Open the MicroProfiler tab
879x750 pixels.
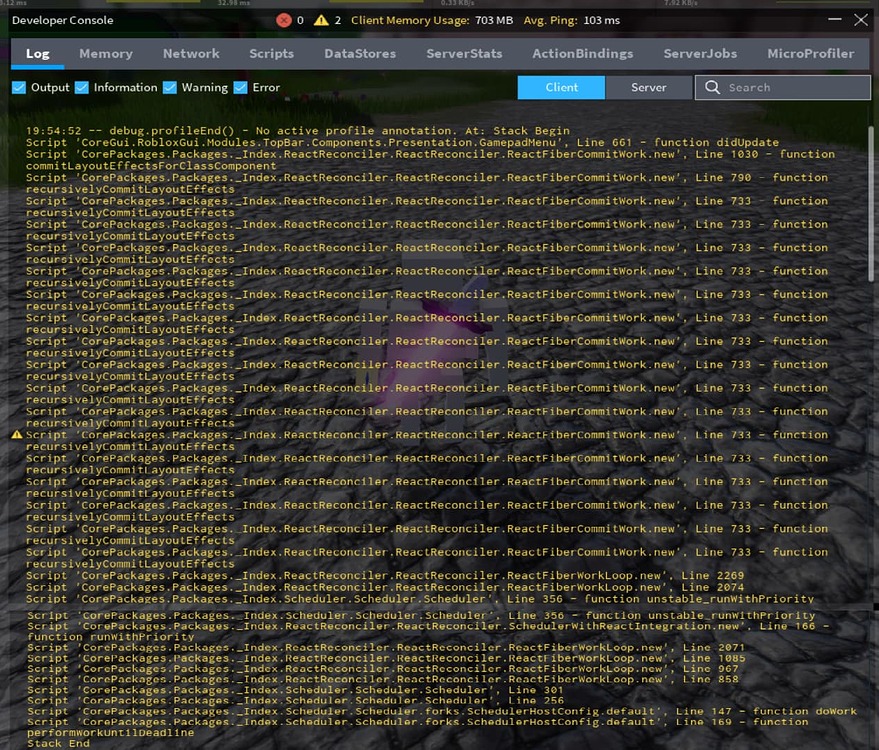[811, 53]
